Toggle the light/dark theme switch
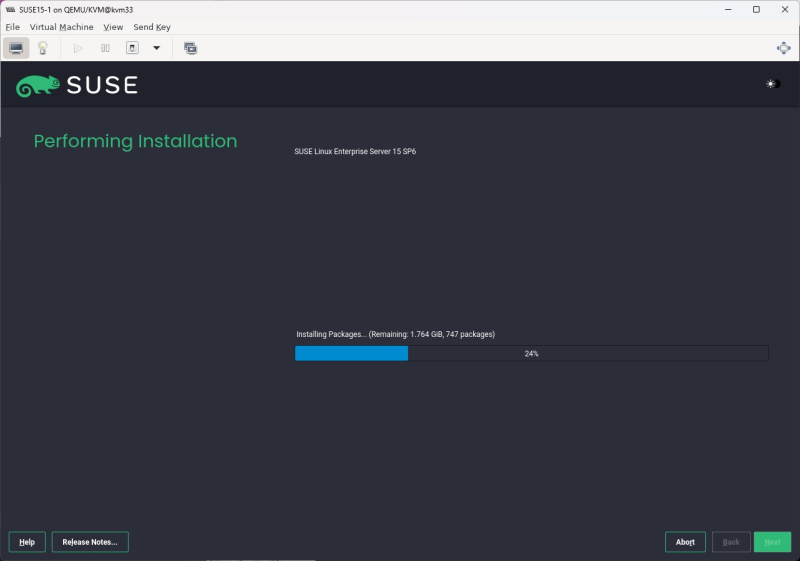 coord(773,84)
